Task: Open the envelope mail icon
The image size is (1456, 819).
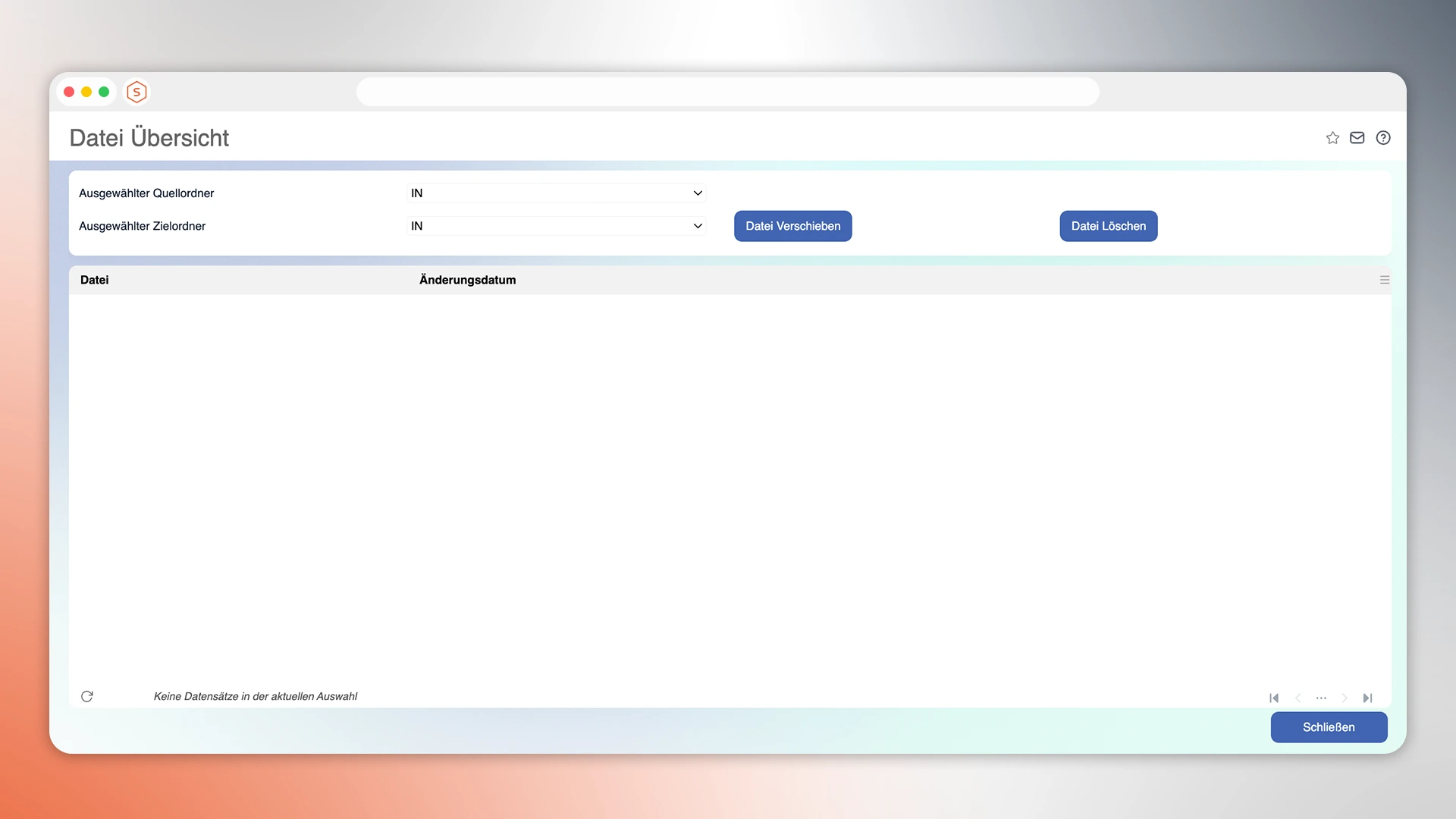Action: click(x=1357, y=138)
